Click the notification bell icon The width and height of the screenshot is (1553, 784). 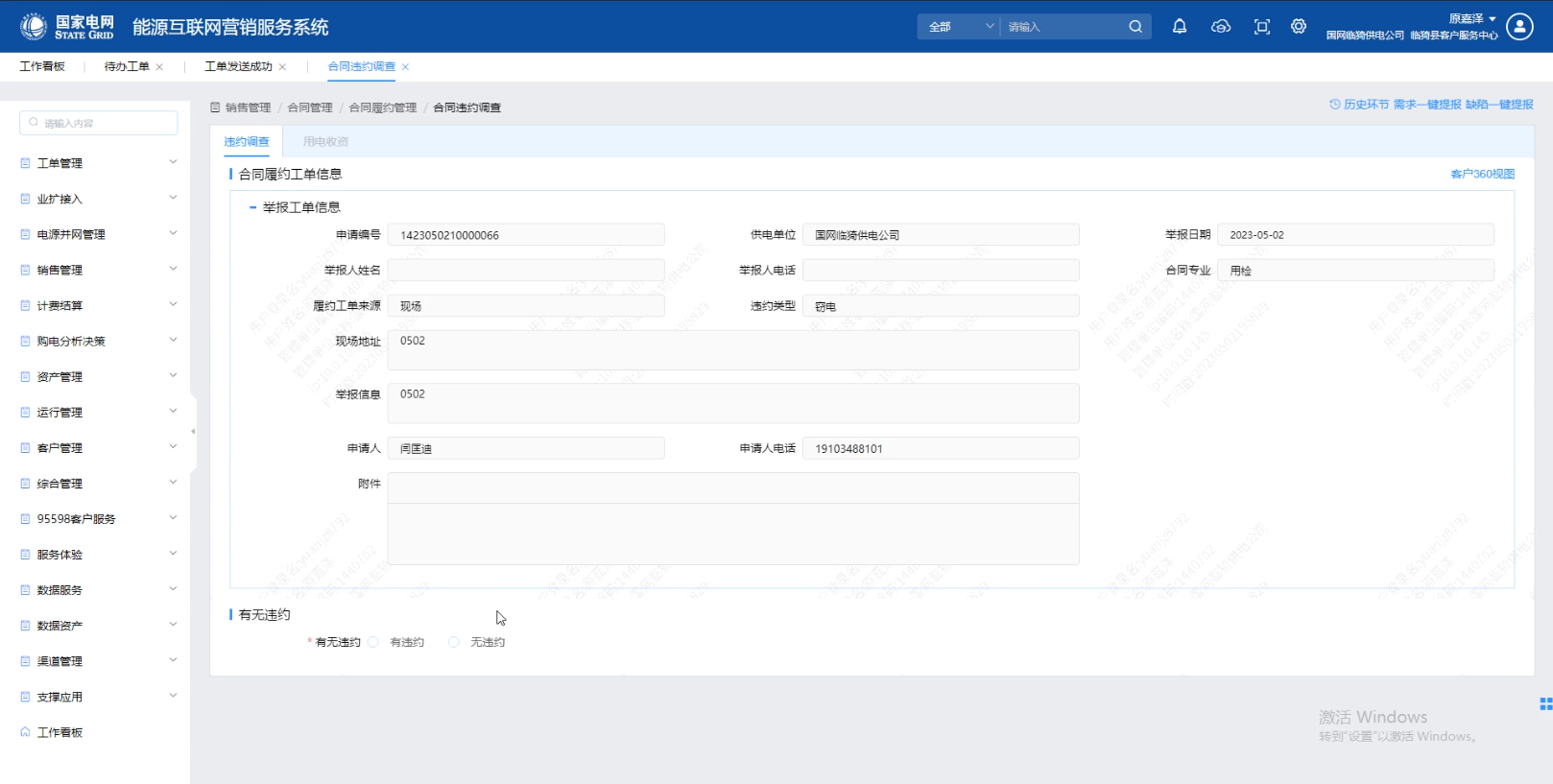point(1180,27)
